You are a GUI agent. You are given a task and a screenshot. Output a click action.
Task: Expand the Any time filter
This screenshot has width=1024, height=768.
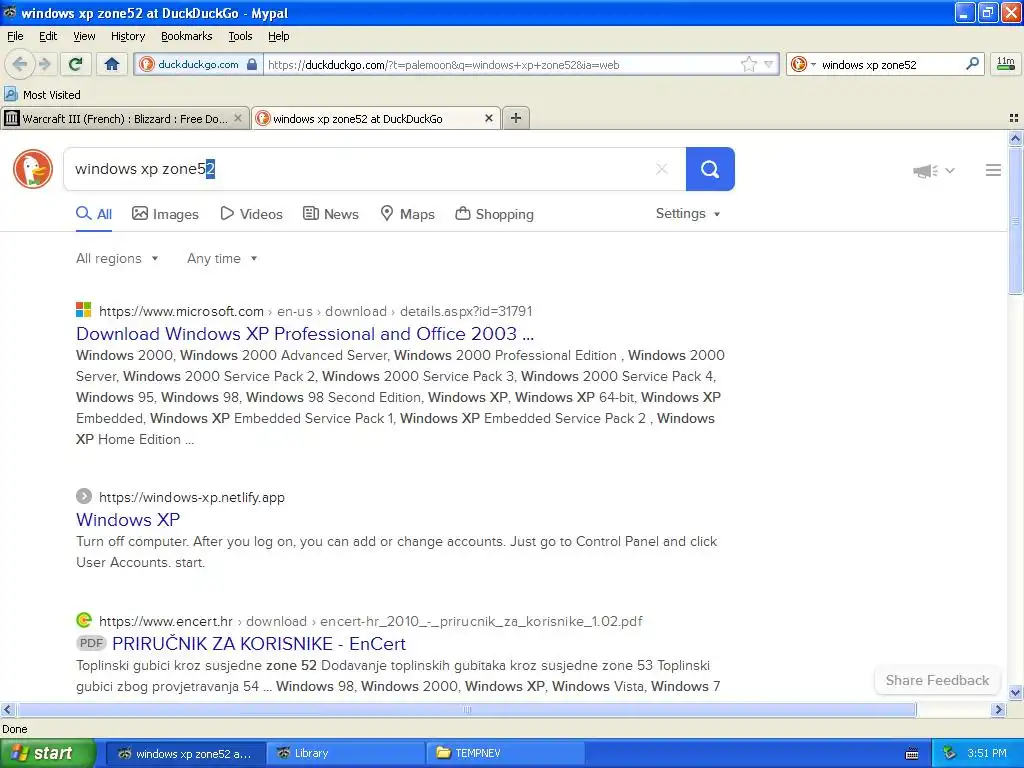tap(222, 259)
